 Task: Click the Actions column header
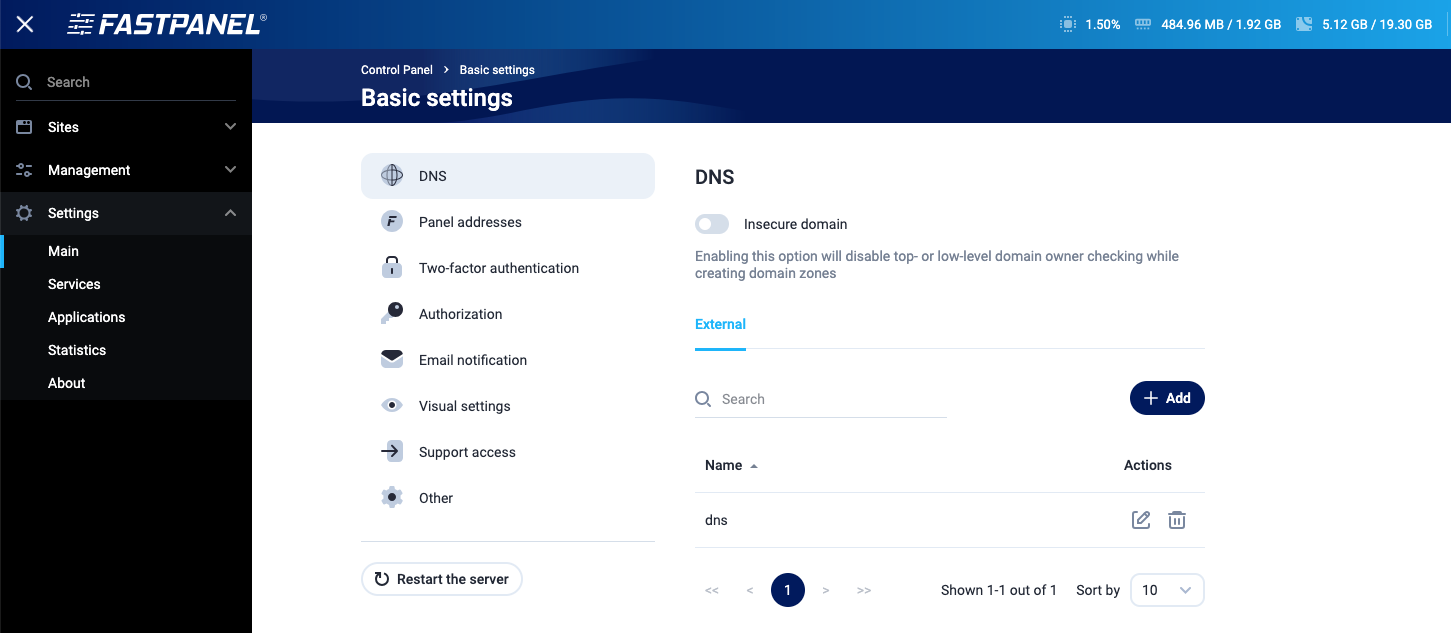tap(1148, 465)
